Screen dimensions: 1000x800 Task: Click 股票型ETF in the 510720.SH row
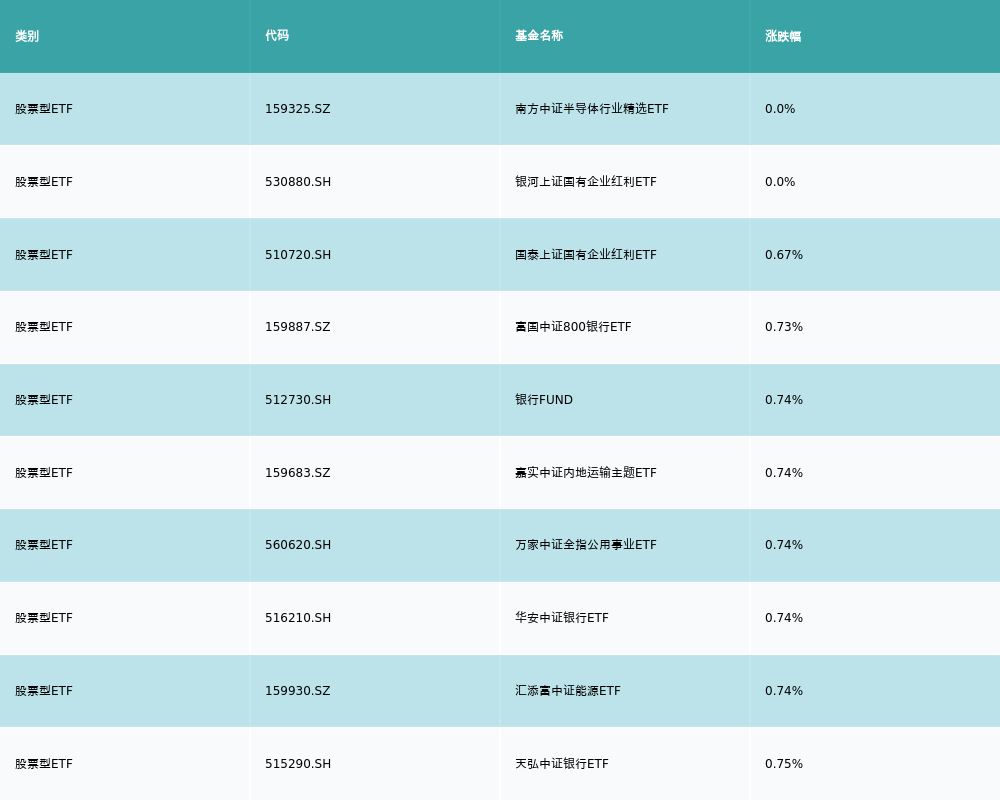coord(44,255)
